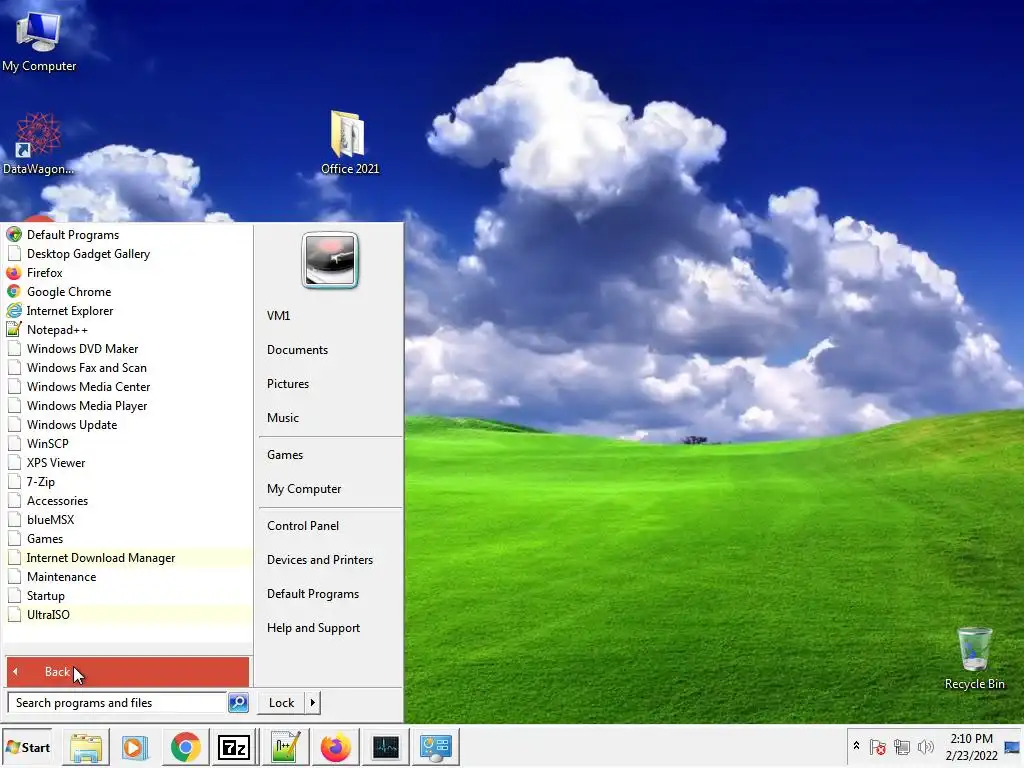Show hidden tray icons arrow
Image resolution: width=1024 pixels, height=768 pixels.
coord(856,746)
